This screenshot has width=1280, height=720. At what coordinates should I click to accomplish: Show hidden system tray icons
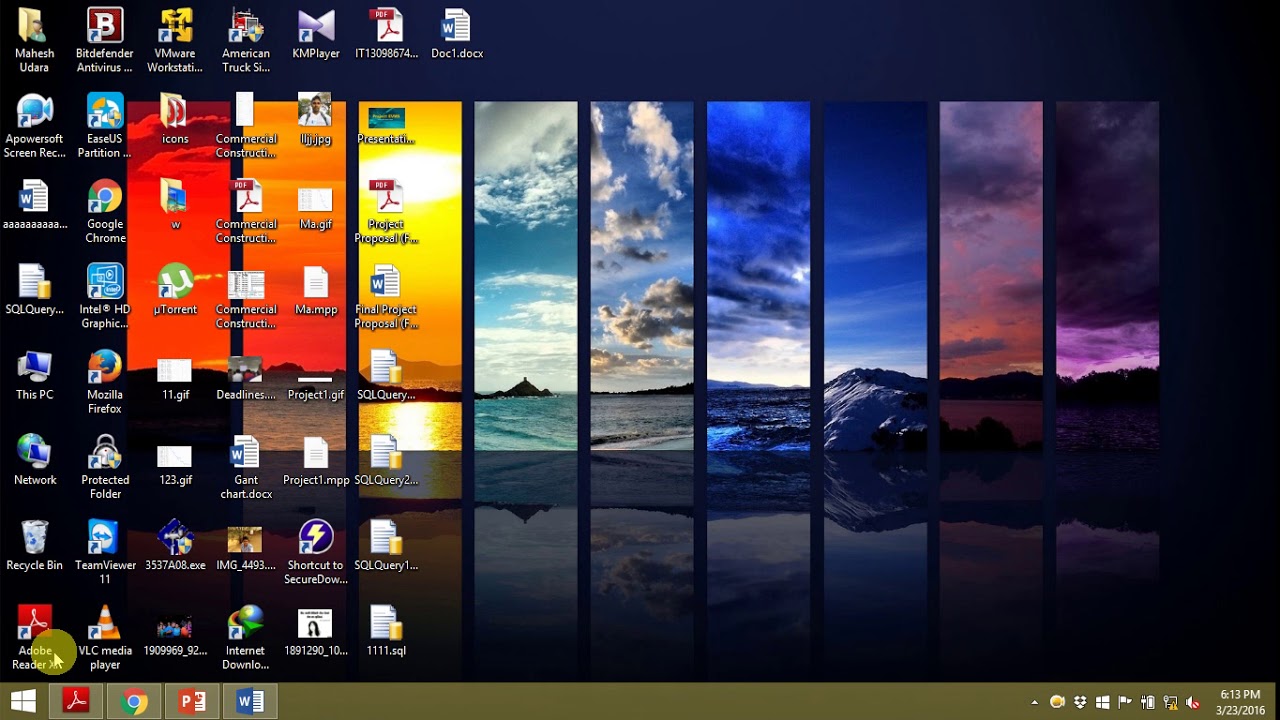[1034, 703]
